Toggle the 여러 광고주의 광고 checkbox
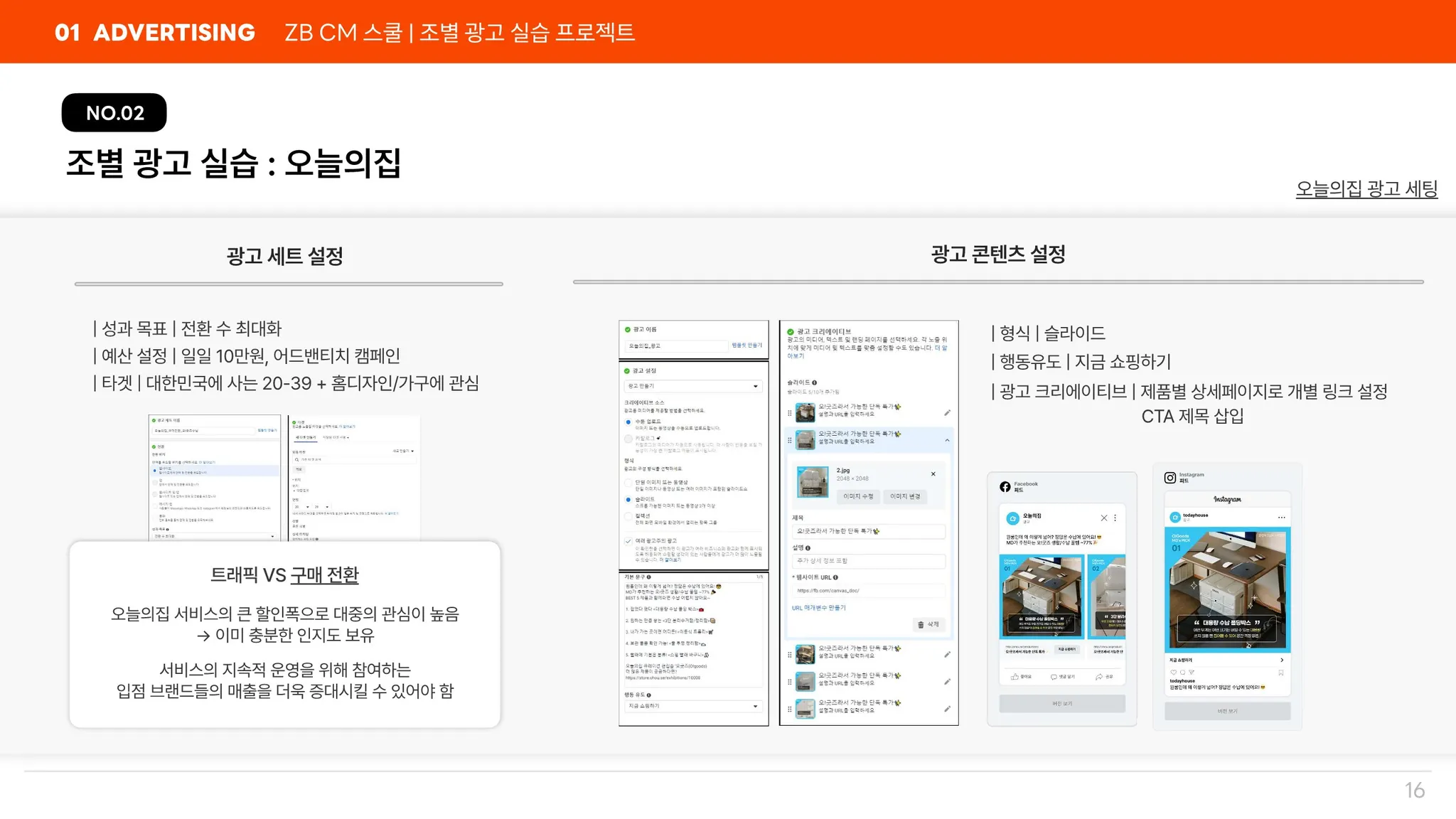The image size is (1456, 819). click(x=628, y=542)
